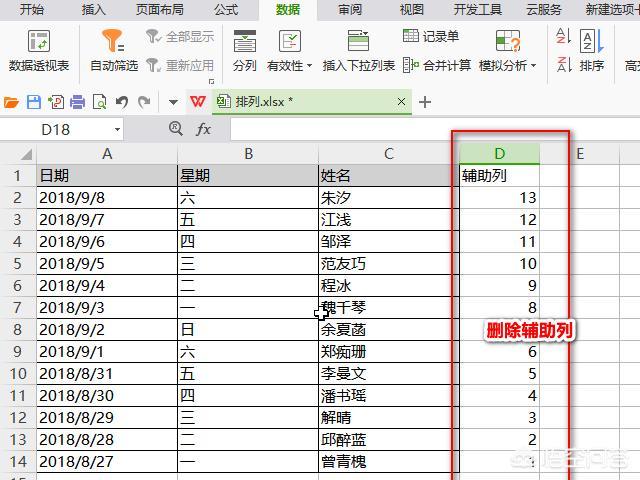Open the filter group dialog launcher
The width and height of the screenshot is (640, 480).
pos(211,81)
